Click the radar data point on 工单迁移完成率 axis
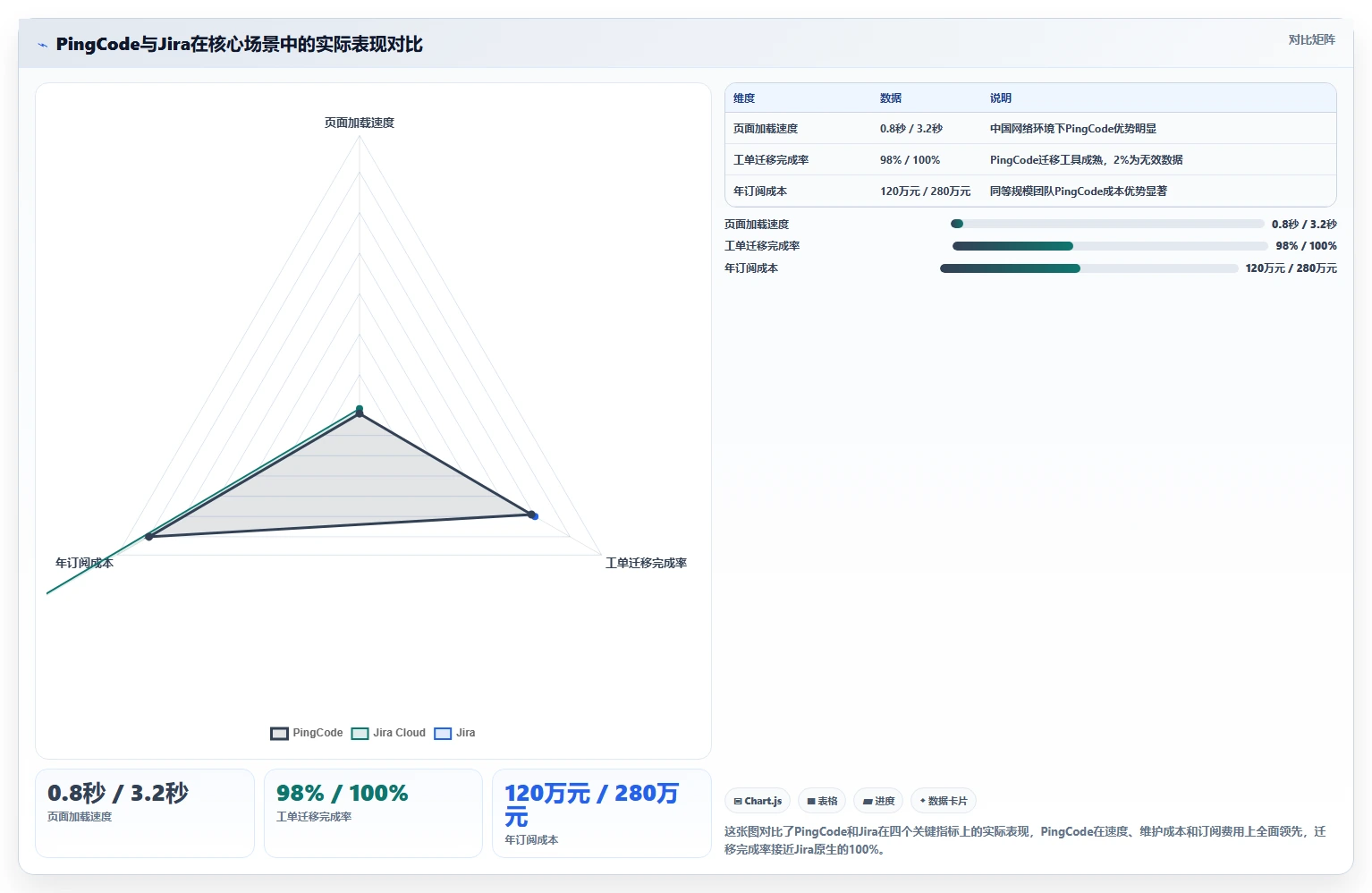 [x=533, y=515]
